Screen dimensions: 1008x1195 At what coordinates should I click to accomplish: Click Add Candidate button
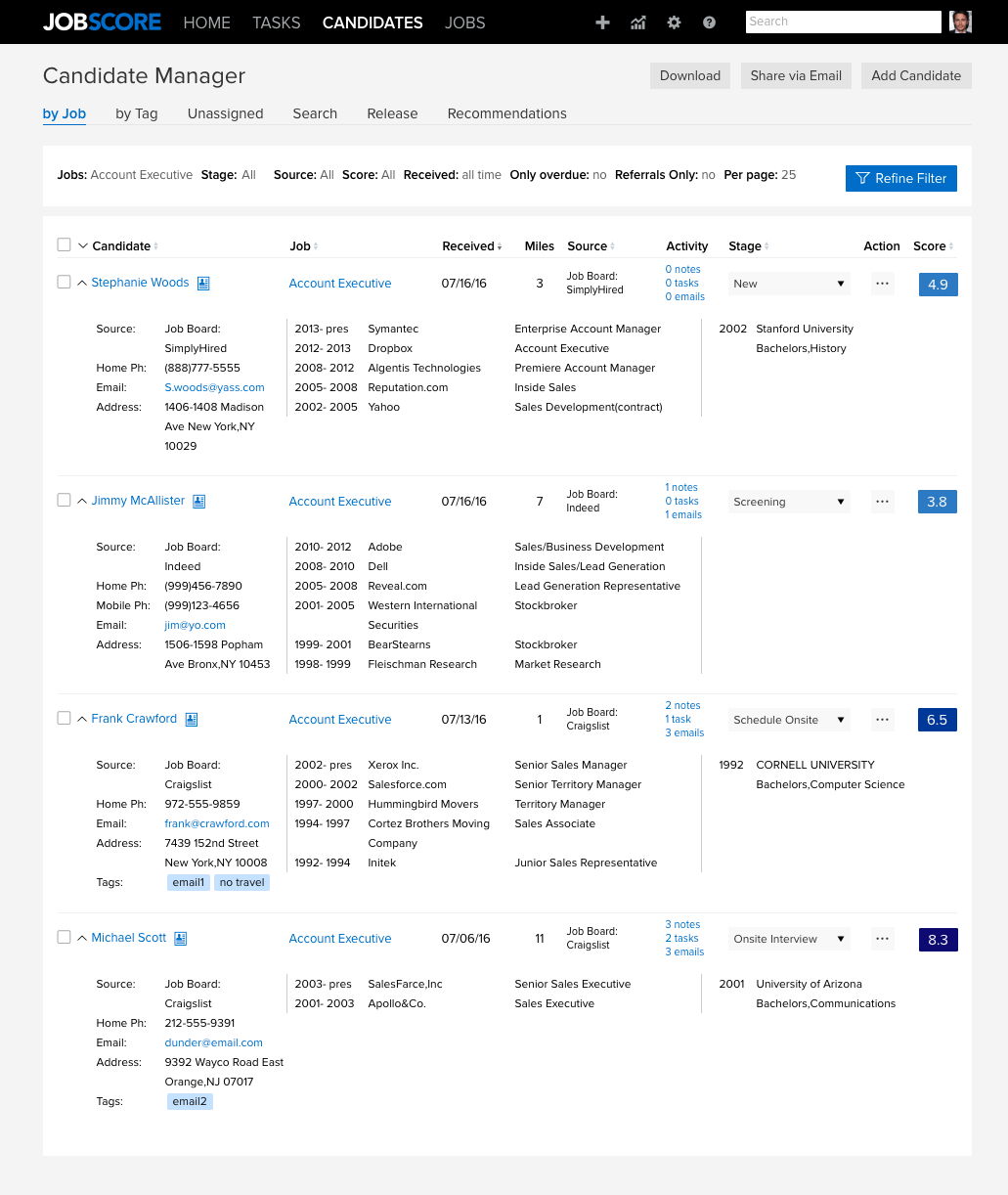pyautogui.click(x=916, y=75)
